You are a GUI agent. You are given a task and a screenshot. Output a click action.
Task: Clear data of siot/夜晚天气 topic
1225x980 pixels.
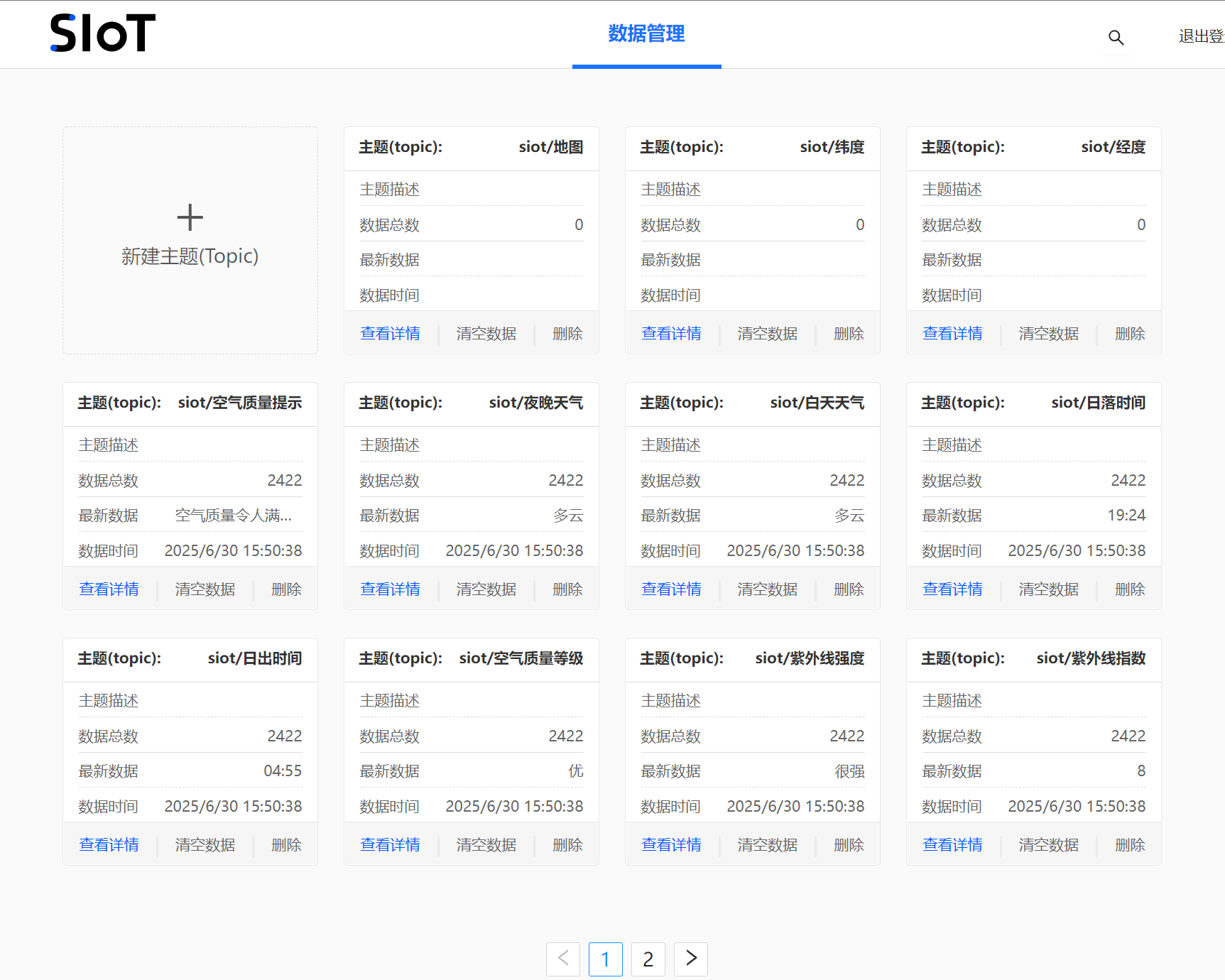[x=486, y=589]
